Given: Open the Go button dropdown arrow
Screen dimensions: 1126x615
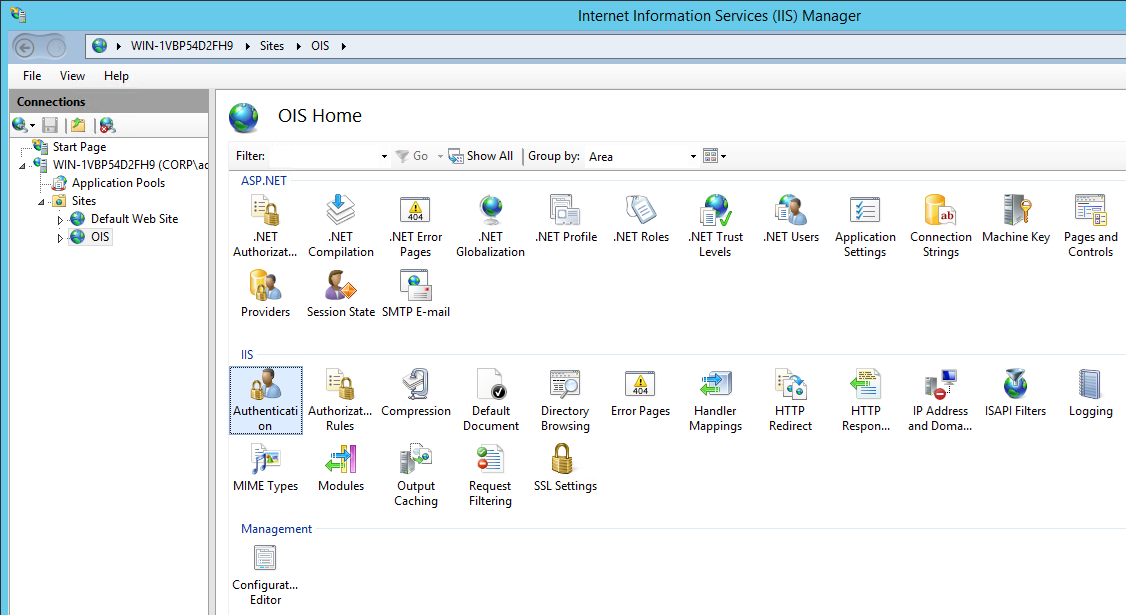Looking at the screenshot, I should tap(440, 156).
